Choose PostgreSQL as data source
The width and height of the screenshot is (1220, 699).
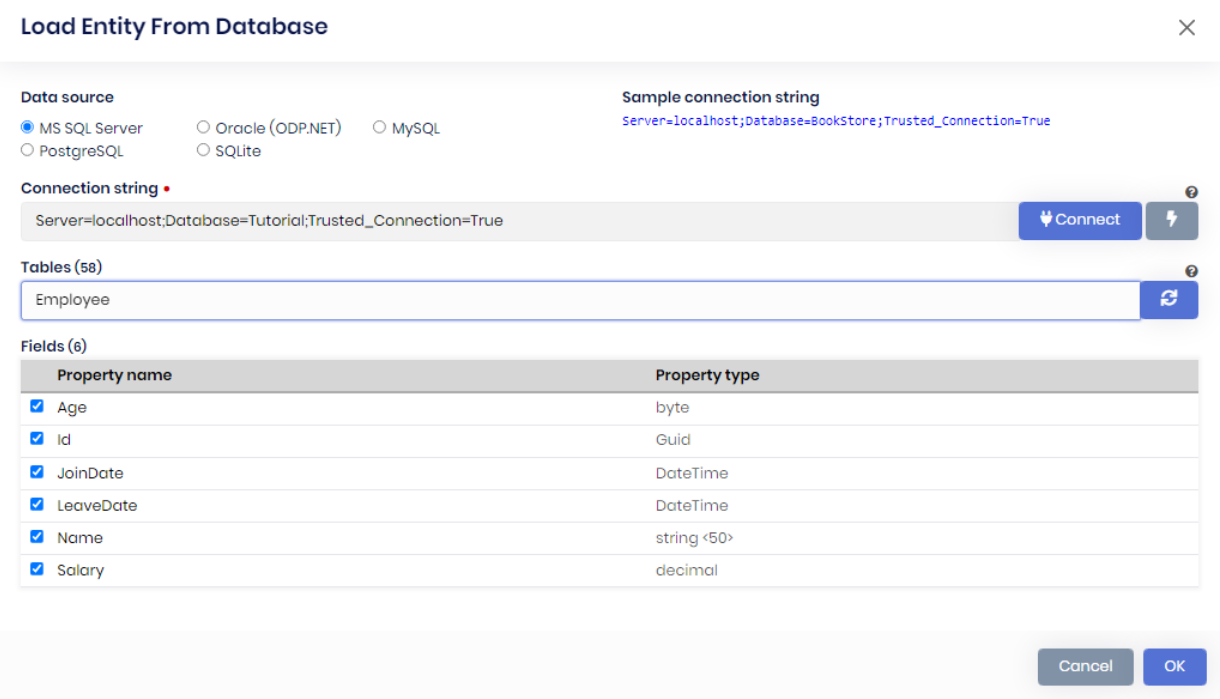coord(25,150)
